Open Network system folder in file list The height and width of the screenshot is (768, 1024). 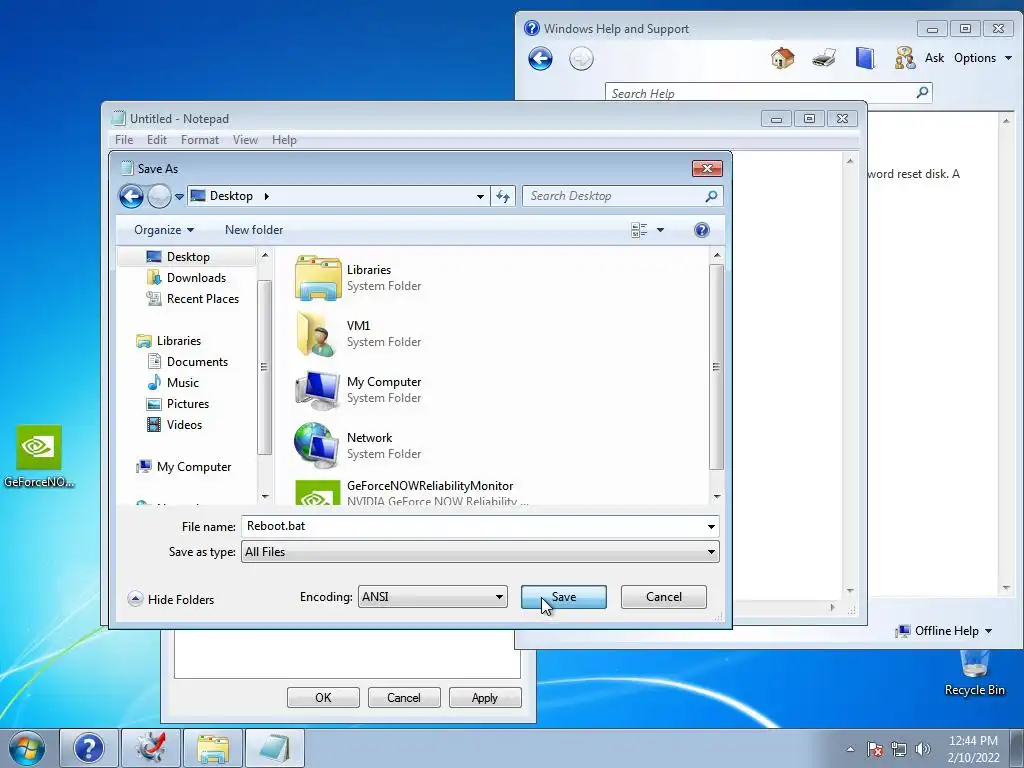click(358, 446)
